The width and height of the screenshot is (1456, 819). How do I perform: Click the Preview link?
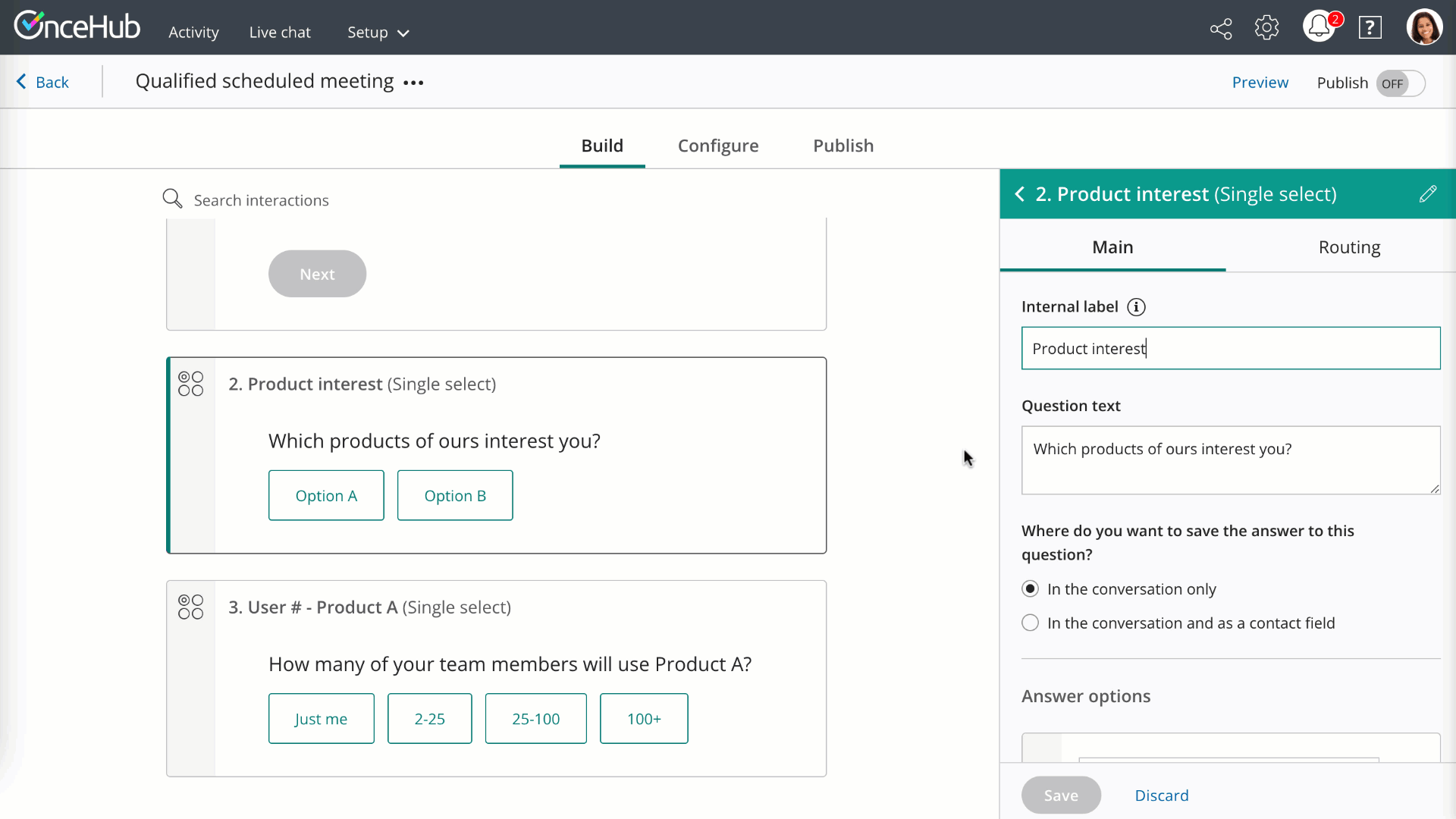pos(1260,83)
